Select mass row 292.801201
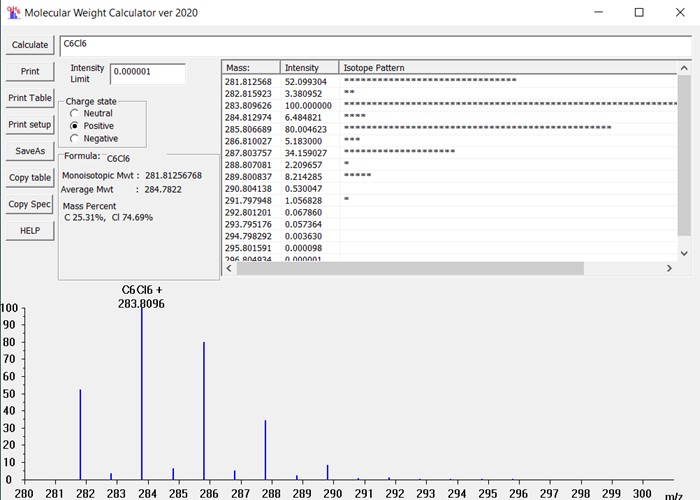The image size is (700, 500). tap(450, 212)
